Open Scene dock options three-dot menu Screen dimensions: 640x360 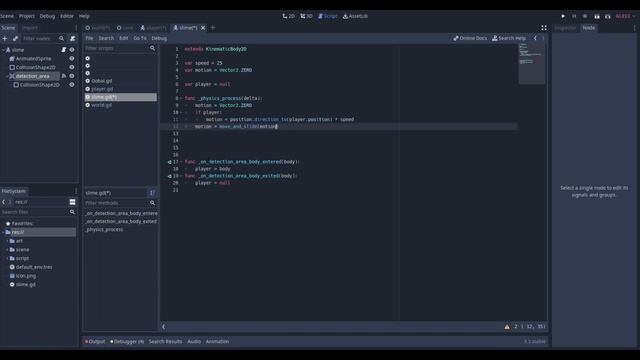76,28
